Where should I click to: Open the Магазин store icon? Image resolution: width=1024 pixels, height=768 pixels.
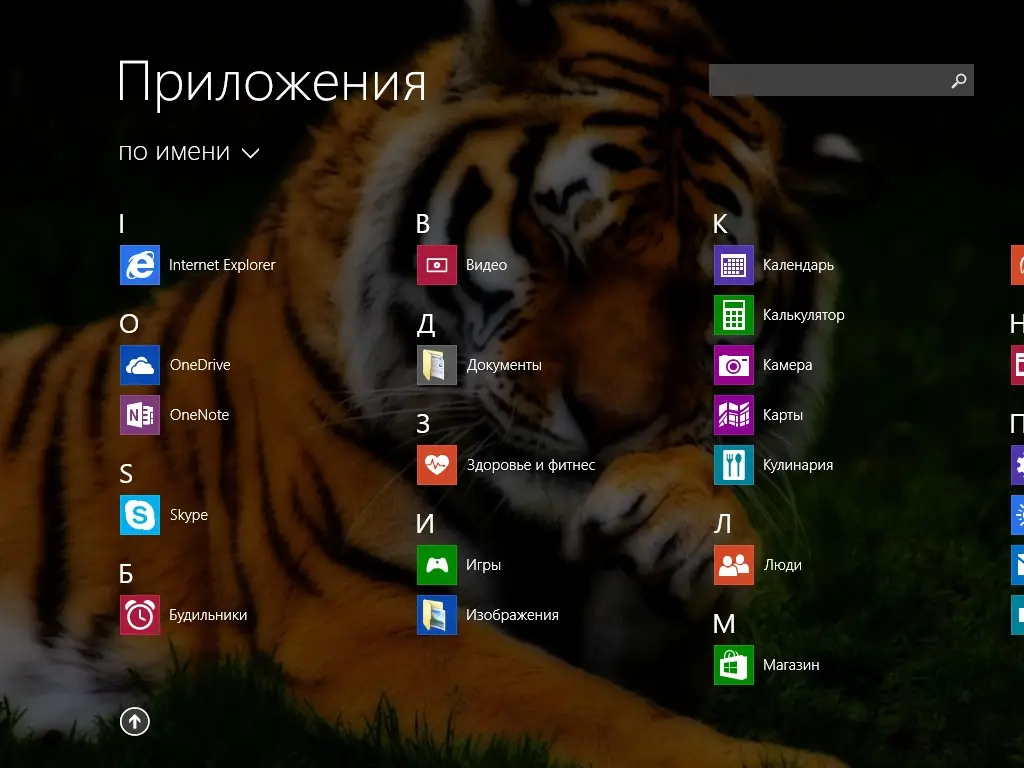733,665
